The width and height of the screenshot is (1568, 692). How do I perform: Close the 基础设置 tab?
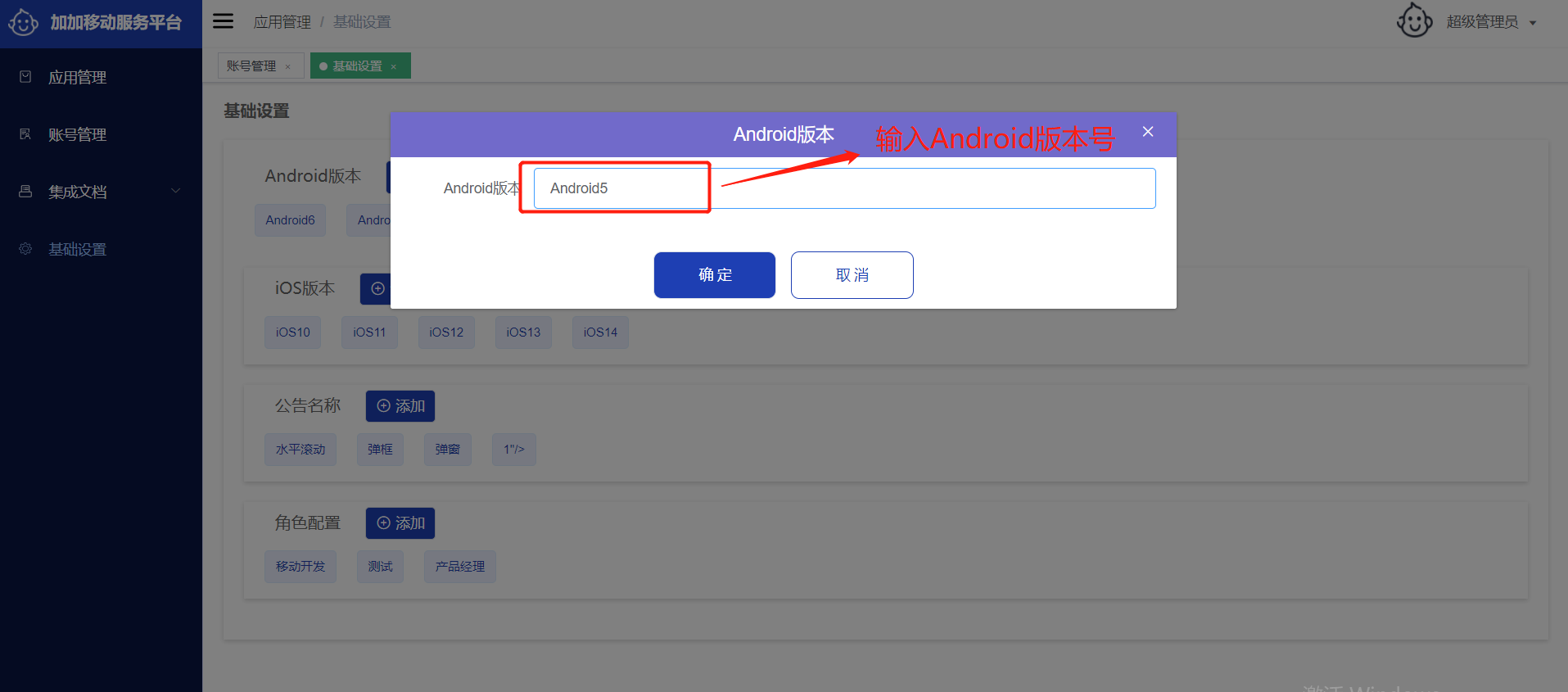(x=394, y=67)
